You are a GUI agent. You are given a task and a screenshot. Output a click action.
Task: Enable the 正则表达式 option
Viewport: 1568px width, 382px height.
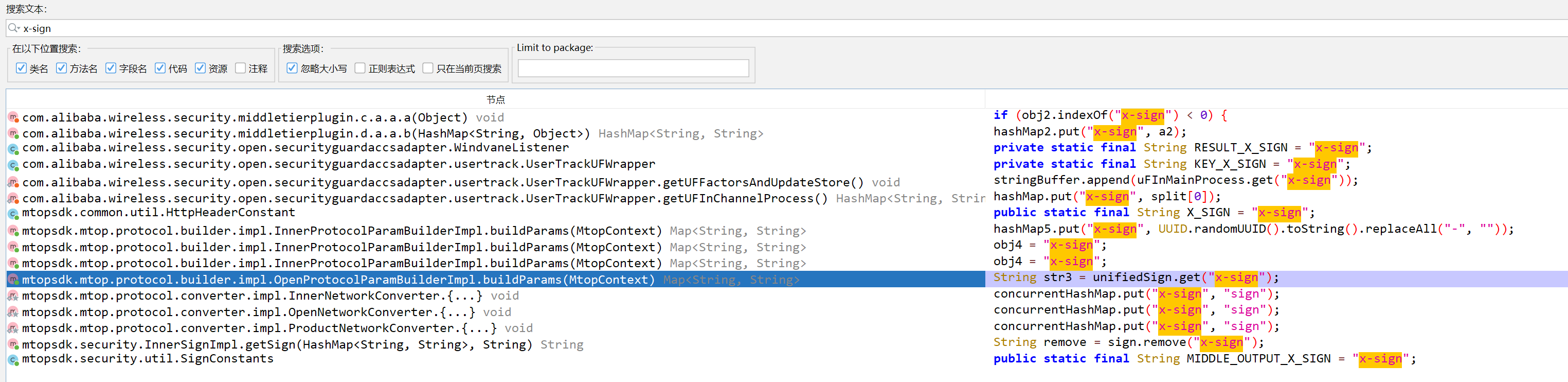pos(361,68)
